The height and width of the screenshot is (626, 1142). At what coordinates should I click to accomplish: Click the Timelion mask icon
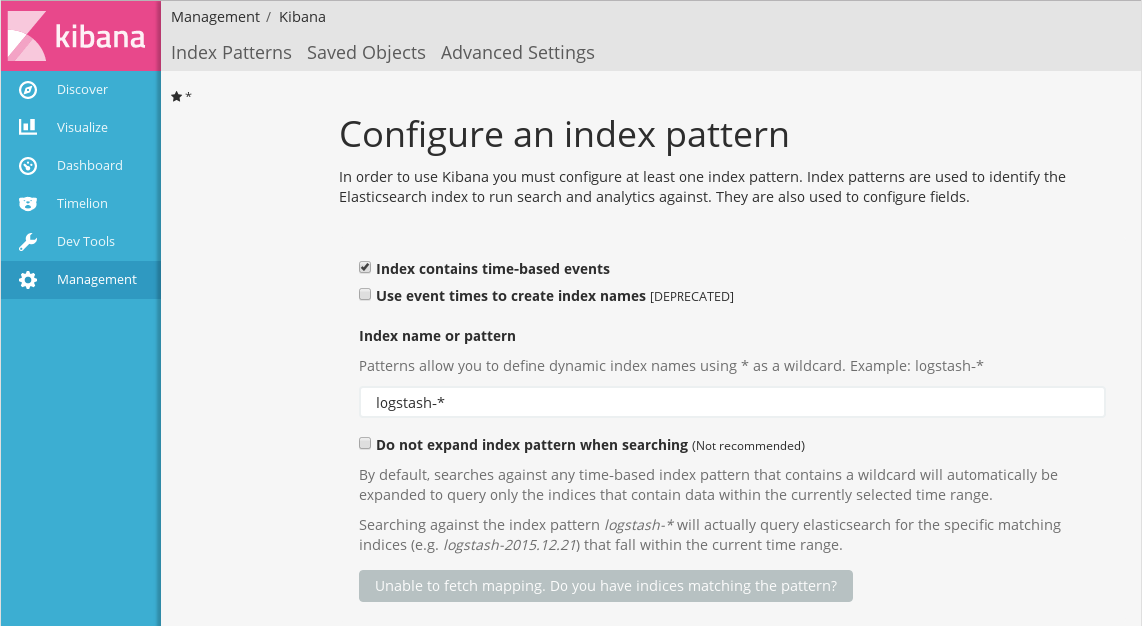(28, 204)
